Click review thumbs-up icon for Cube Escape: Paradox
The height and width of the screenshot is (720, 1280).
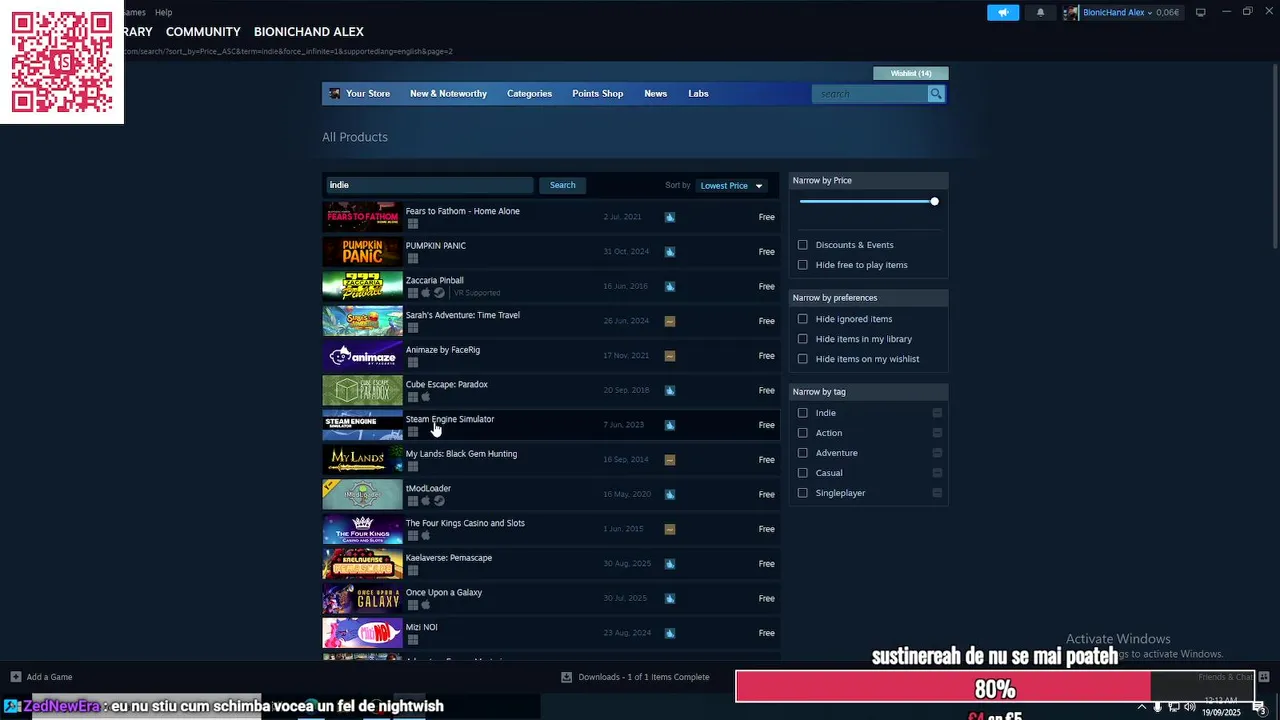point(670,390)
